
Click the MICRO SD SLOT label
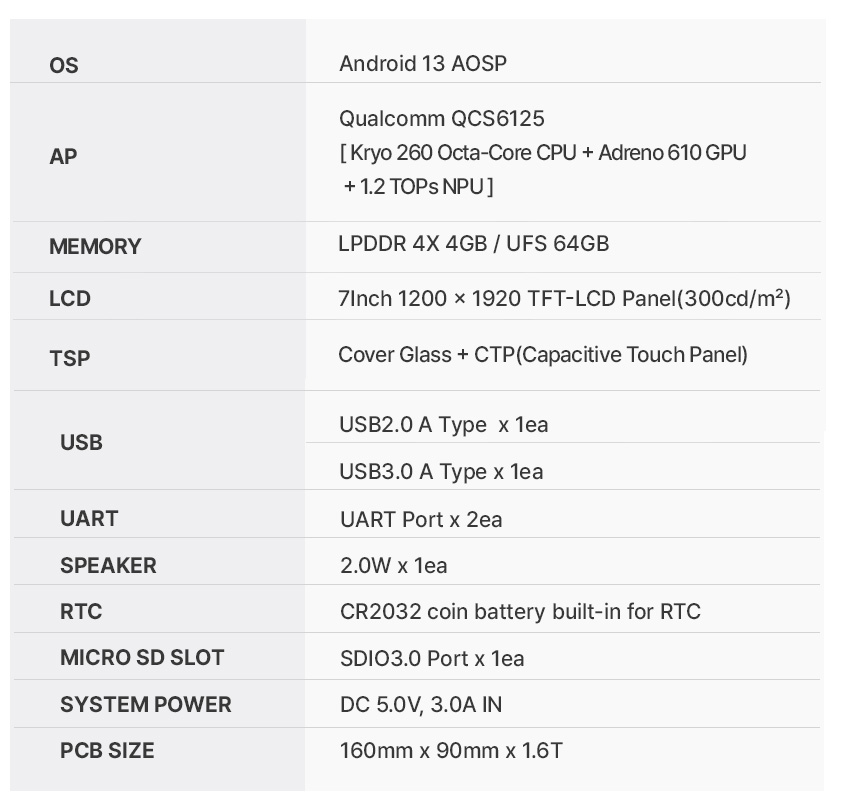[142, 658]
